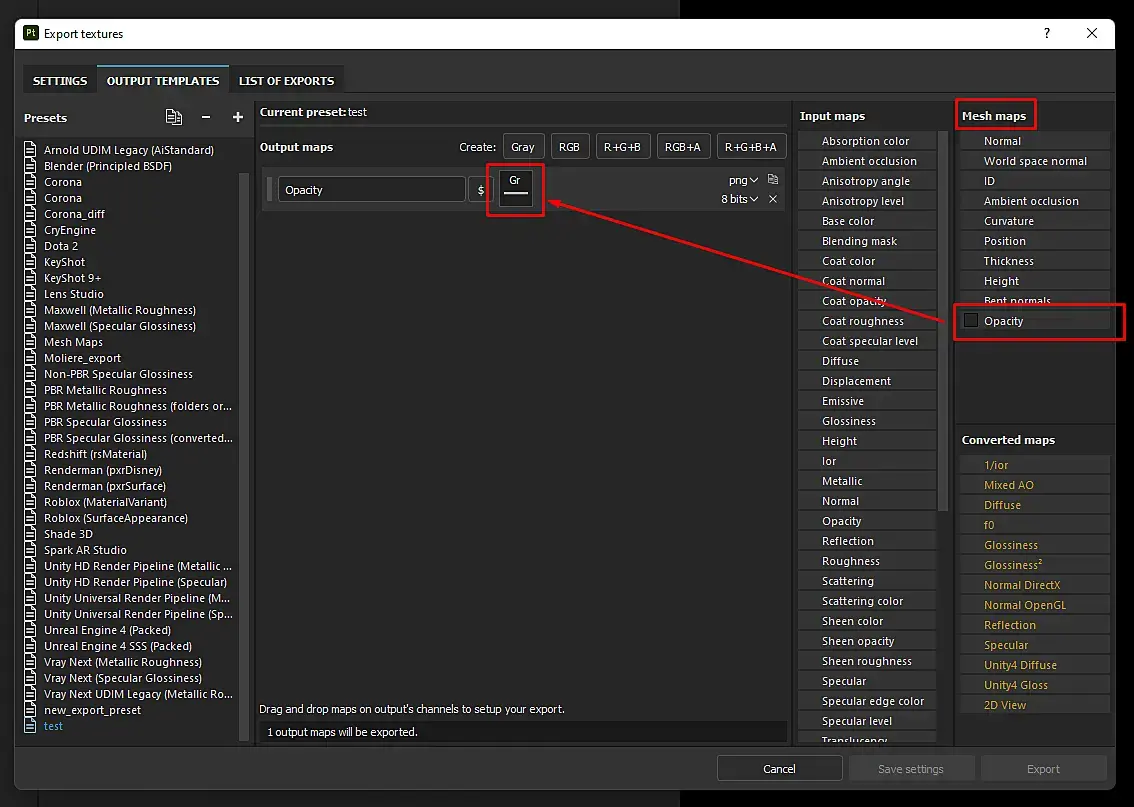Select Base color in Input maps

867,221
